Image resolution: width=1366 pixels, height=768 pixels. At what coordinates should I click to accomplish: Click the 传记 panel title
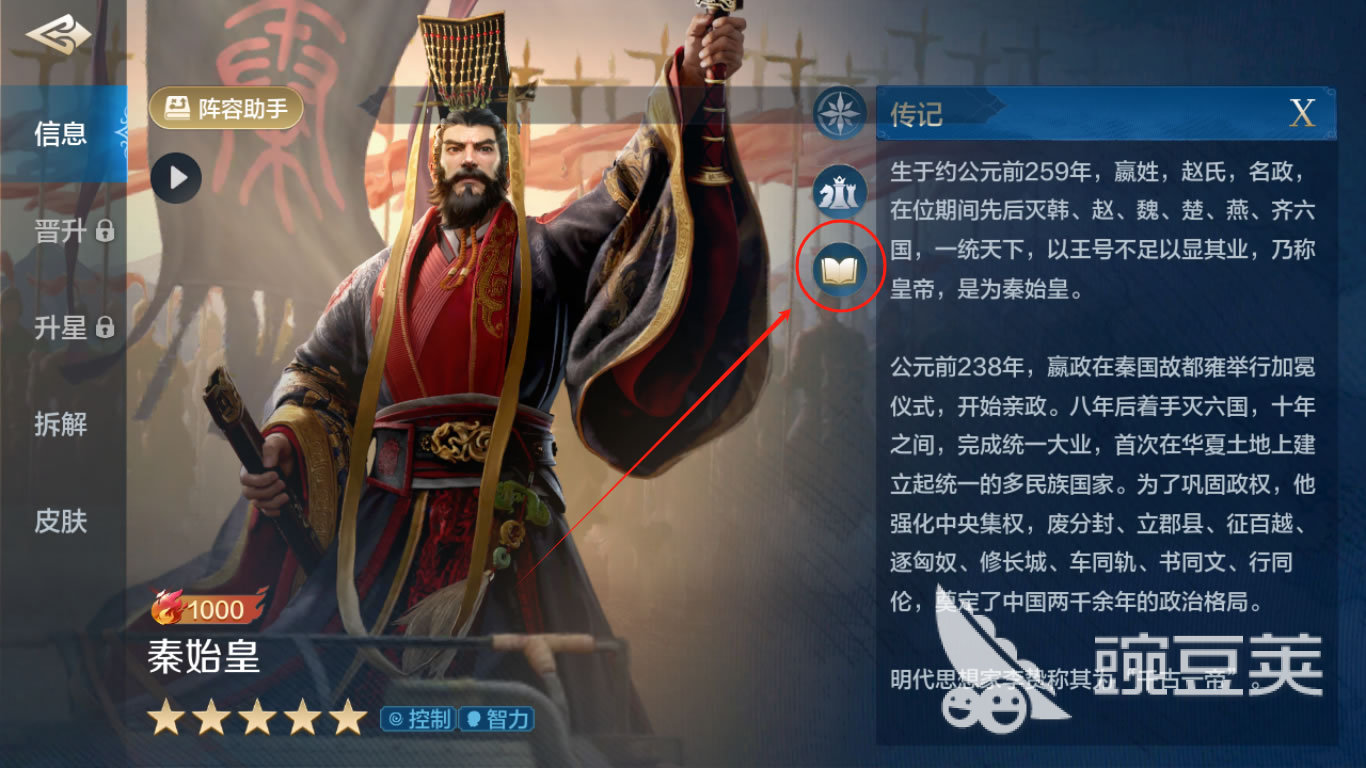tap(916, 113)
